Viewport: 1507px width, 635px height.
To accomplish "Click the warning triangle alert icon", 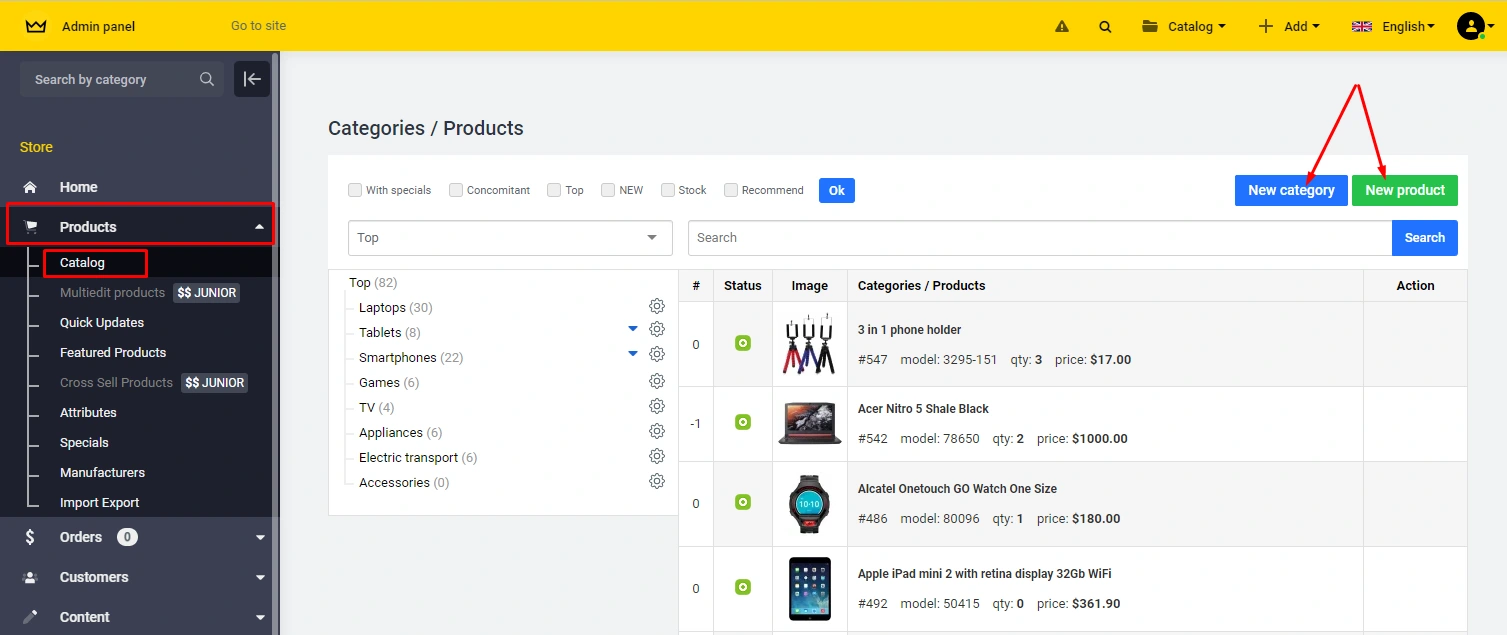I will 1062,27.
